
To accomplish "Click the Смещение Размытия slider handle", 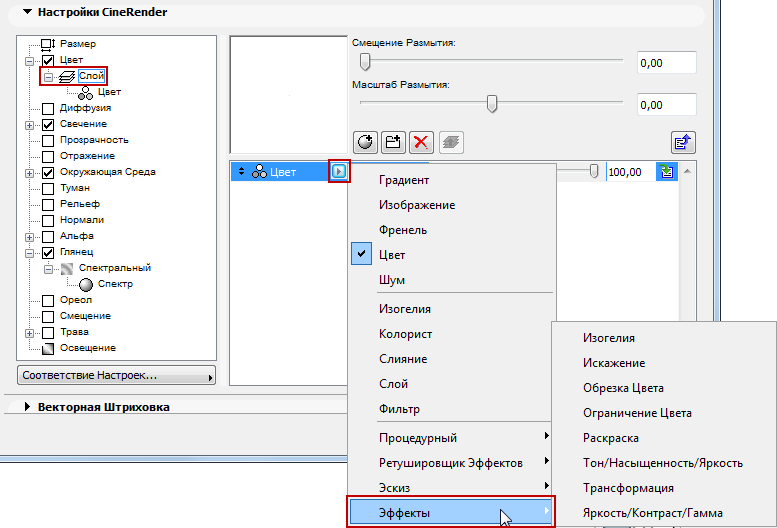I will click(365, 61).
